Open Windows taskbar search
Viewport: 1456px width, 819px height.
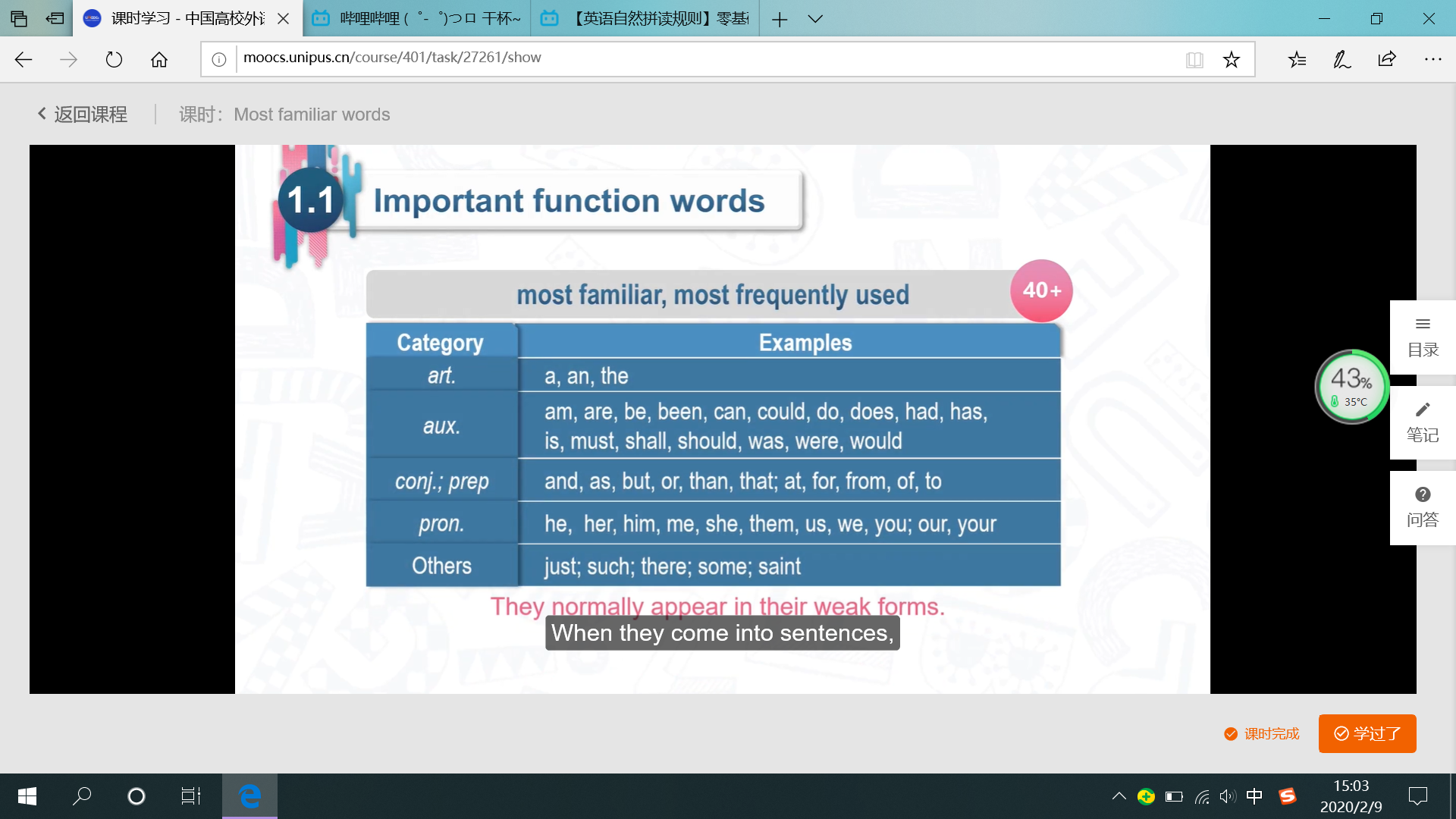pos(82,796)
